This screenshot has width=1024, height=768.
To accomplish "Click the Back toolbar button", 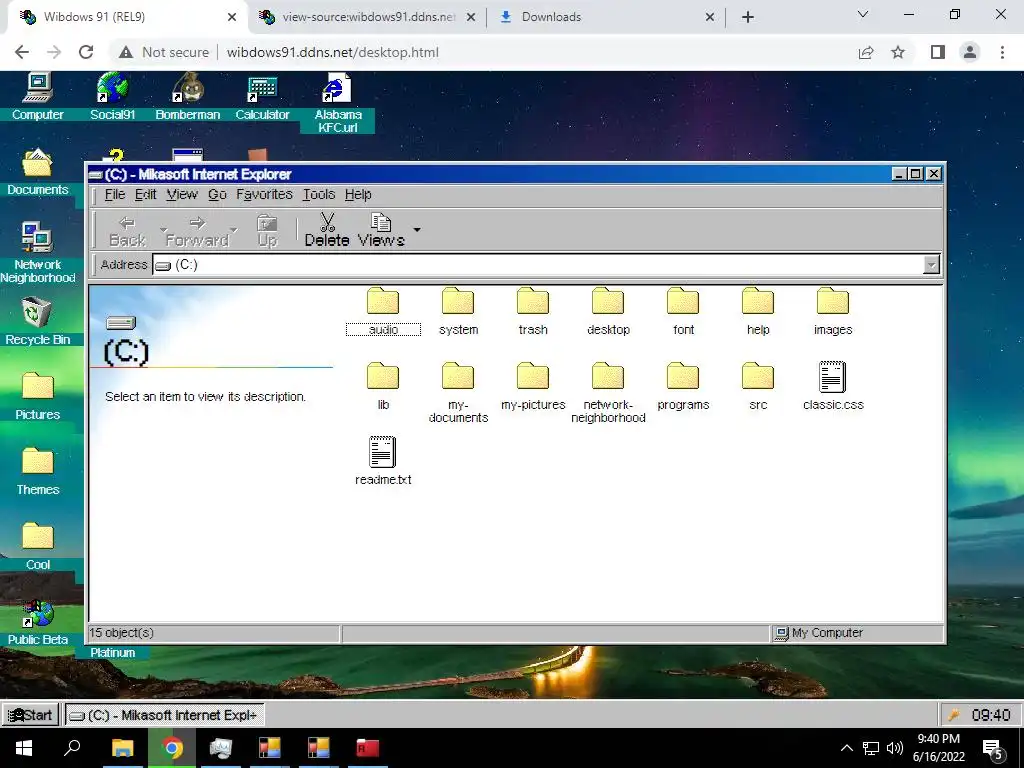I will [x=127, y=231].
